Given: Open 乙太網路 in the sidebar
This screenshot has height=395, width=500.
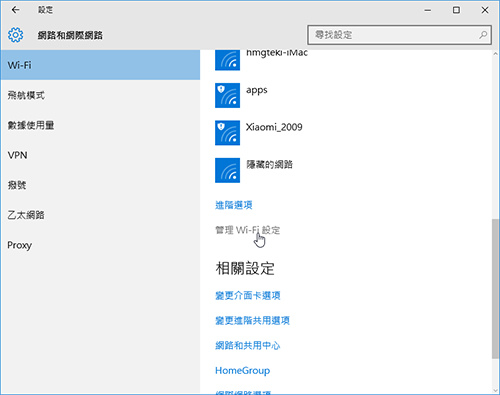Looking at the screenshot, I should (100, 215).
